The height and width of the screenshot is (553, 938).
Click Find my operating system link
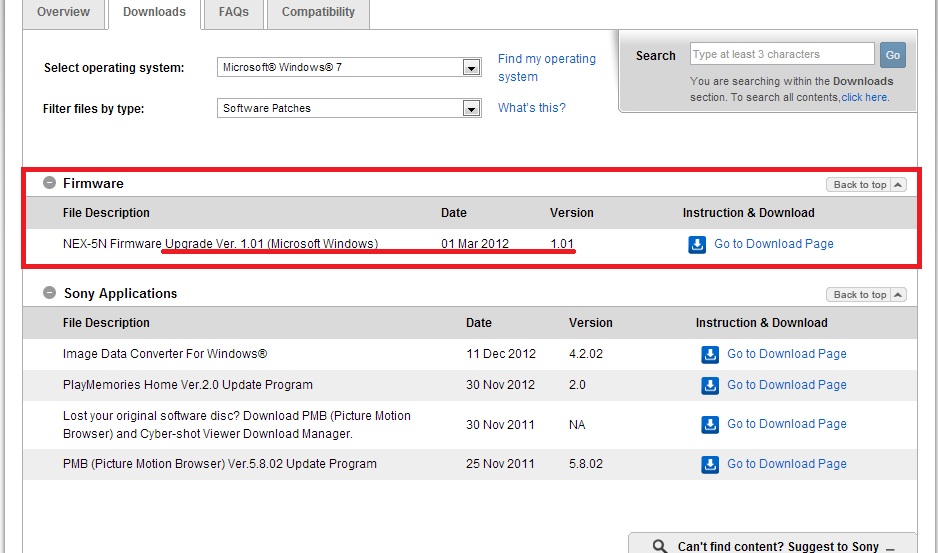[x=547, y=68]
